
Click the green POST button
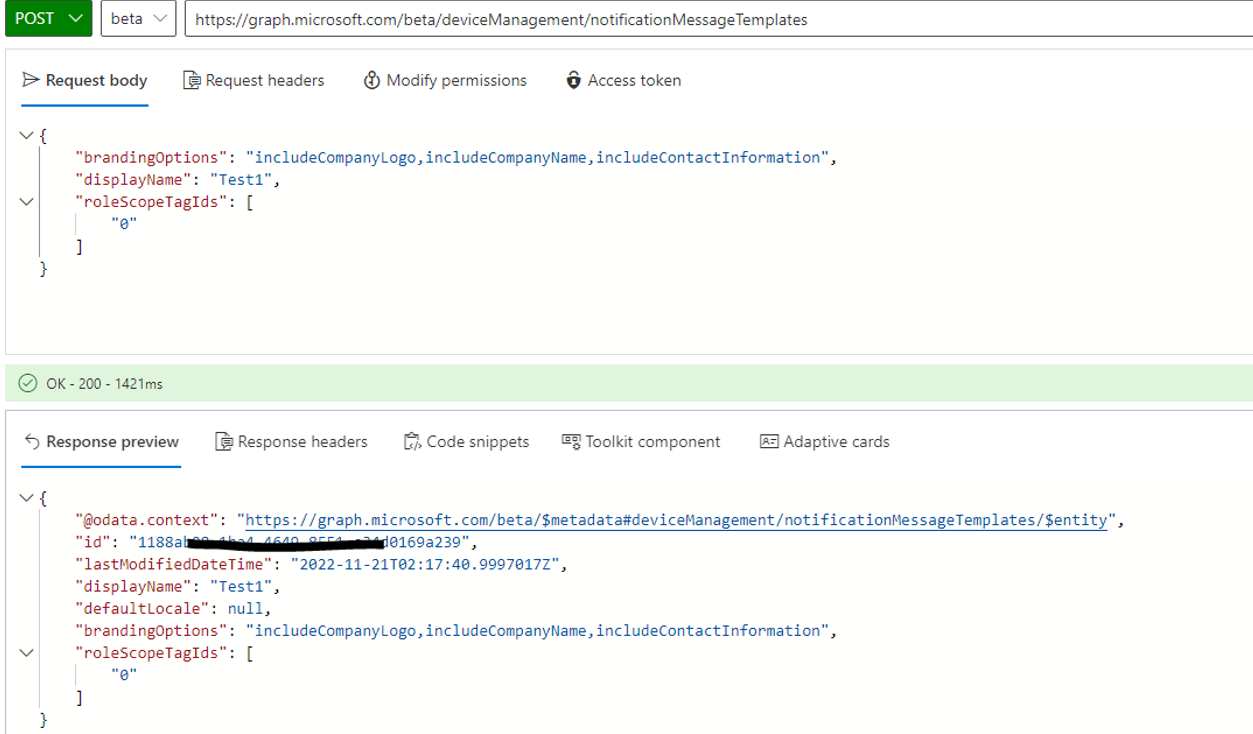[x=48, y=18]
